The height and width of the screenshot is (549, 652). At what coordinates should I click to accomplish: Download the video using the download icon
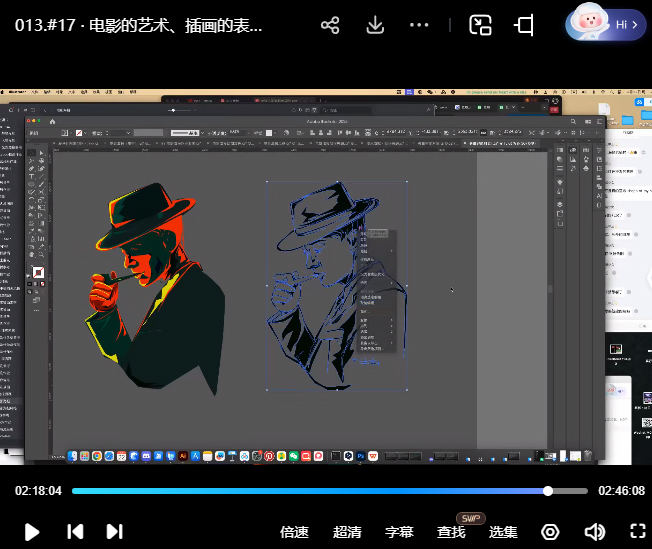coord(376,26)
